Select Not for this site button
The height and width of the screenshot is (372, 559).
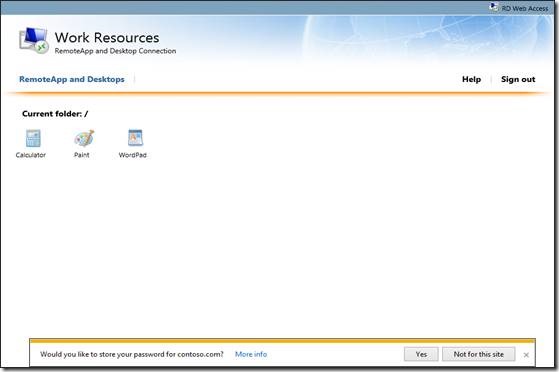[x=478, y=354]
